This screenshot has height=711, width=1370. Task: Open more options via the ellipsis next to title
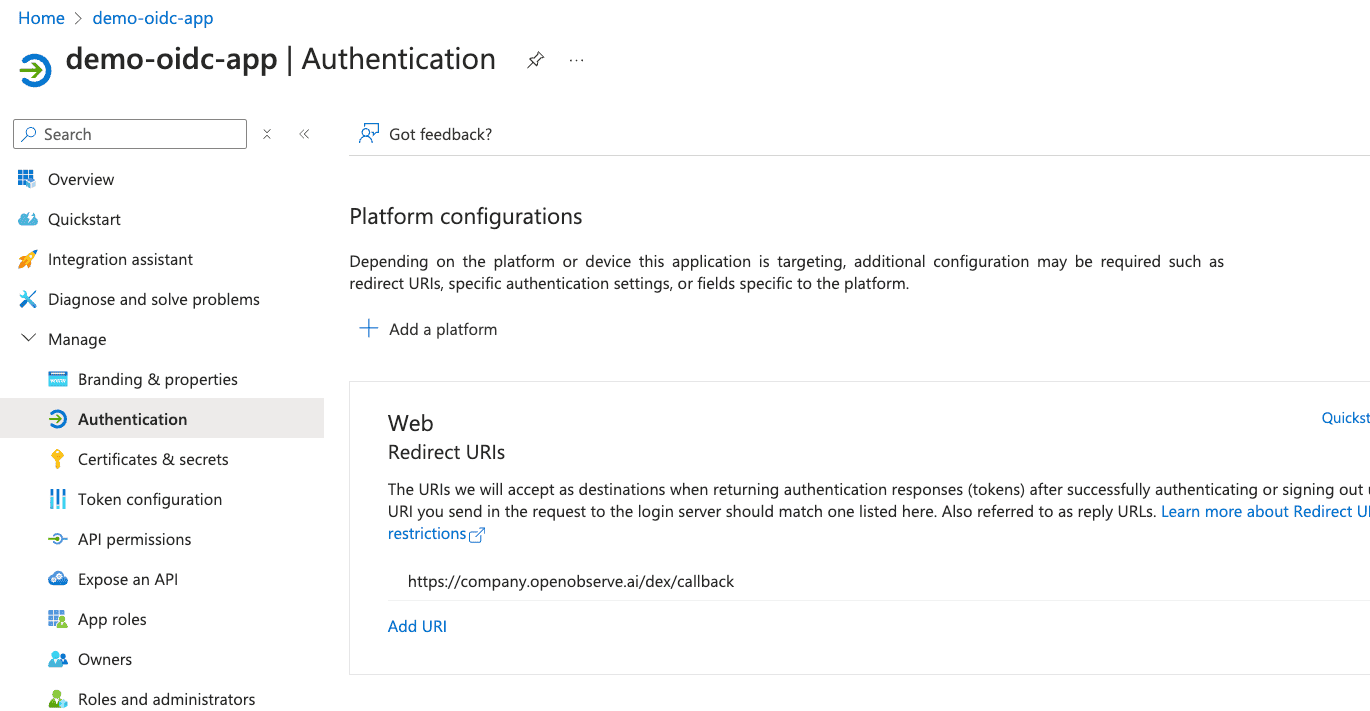(x=575, y=60)
